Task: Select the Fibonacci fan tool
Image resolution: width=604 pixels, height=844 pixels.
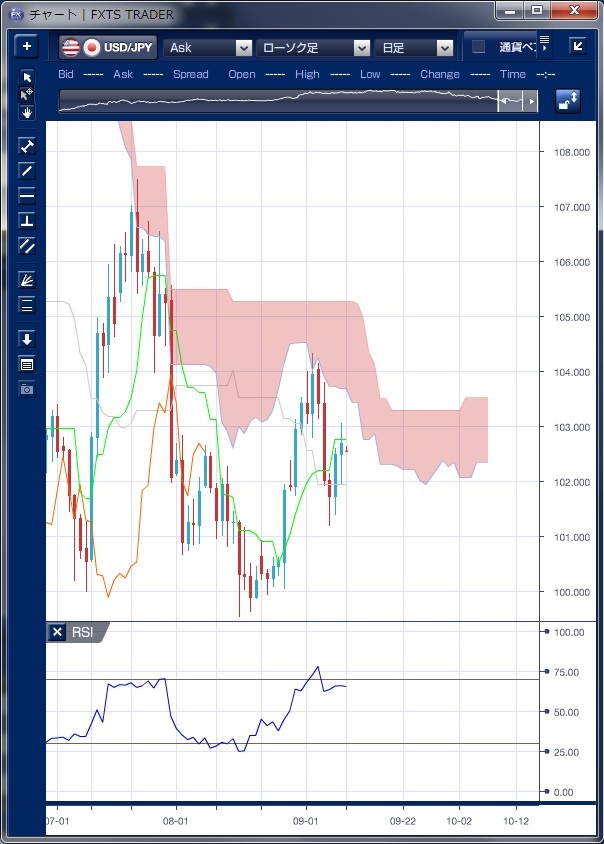Action: 27,280
